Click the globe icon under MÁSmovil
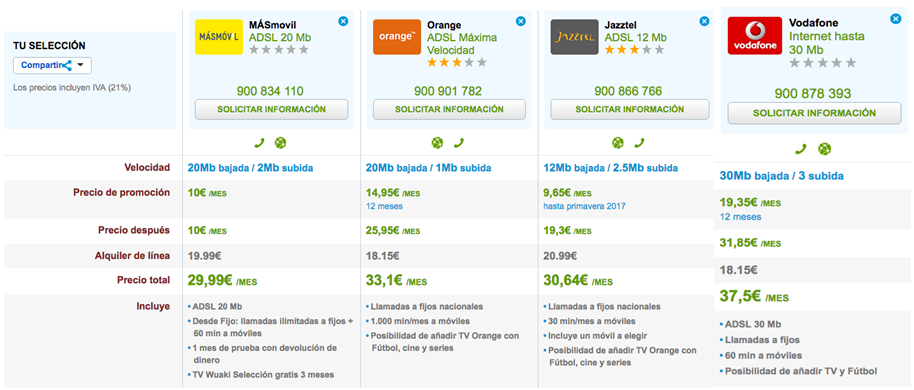The width and height of the screenshot is (914, 390). click(280, 142)
